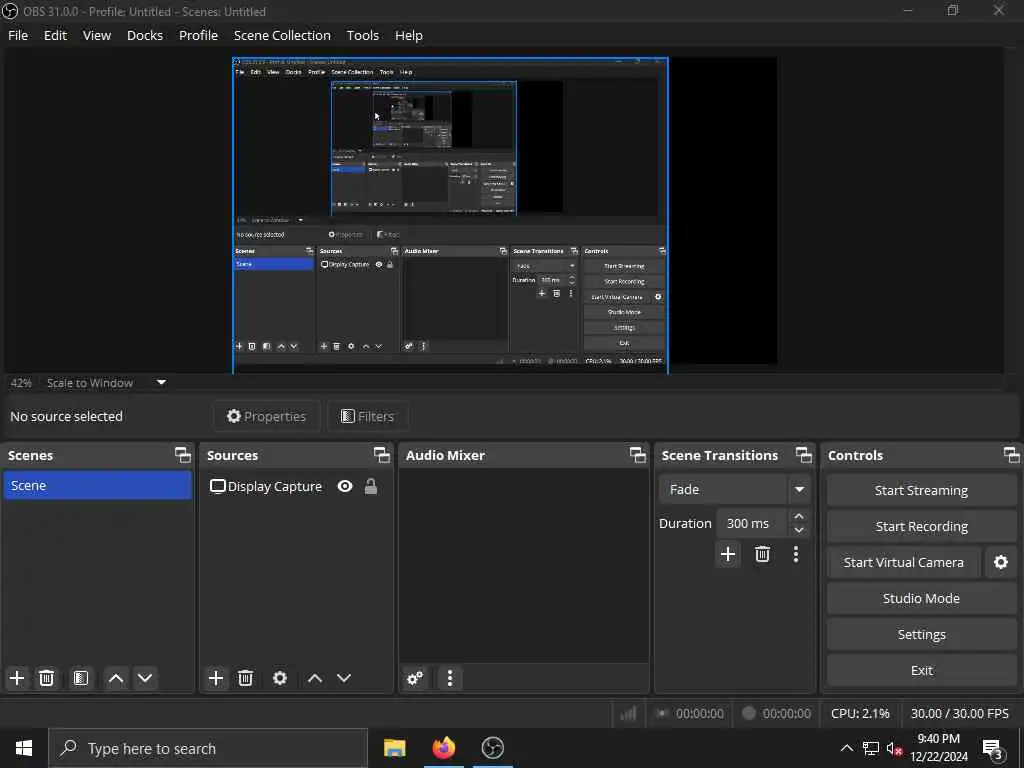This screenshot has height=768, width=1024.
Task: Open the Fade transition dropdown
Action: coord(733,490)
